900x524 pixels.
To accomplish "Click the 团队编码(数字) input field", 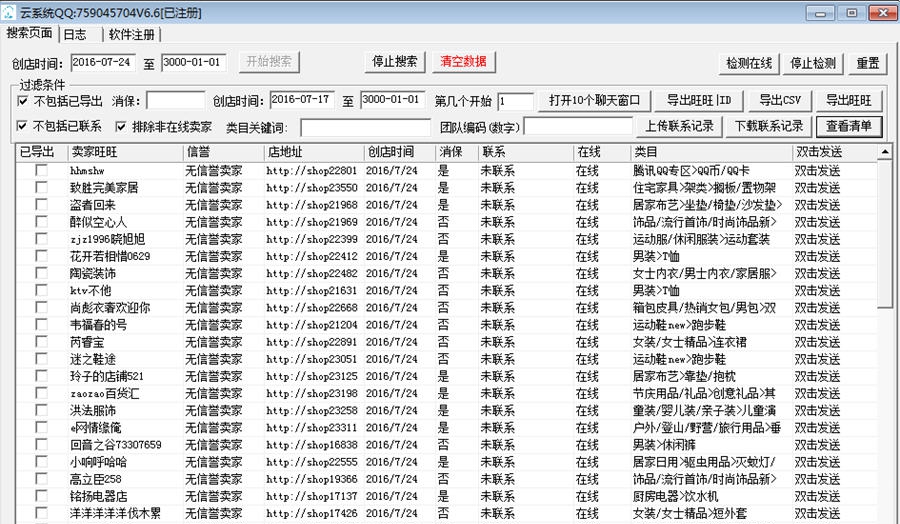I will [578, 126].
